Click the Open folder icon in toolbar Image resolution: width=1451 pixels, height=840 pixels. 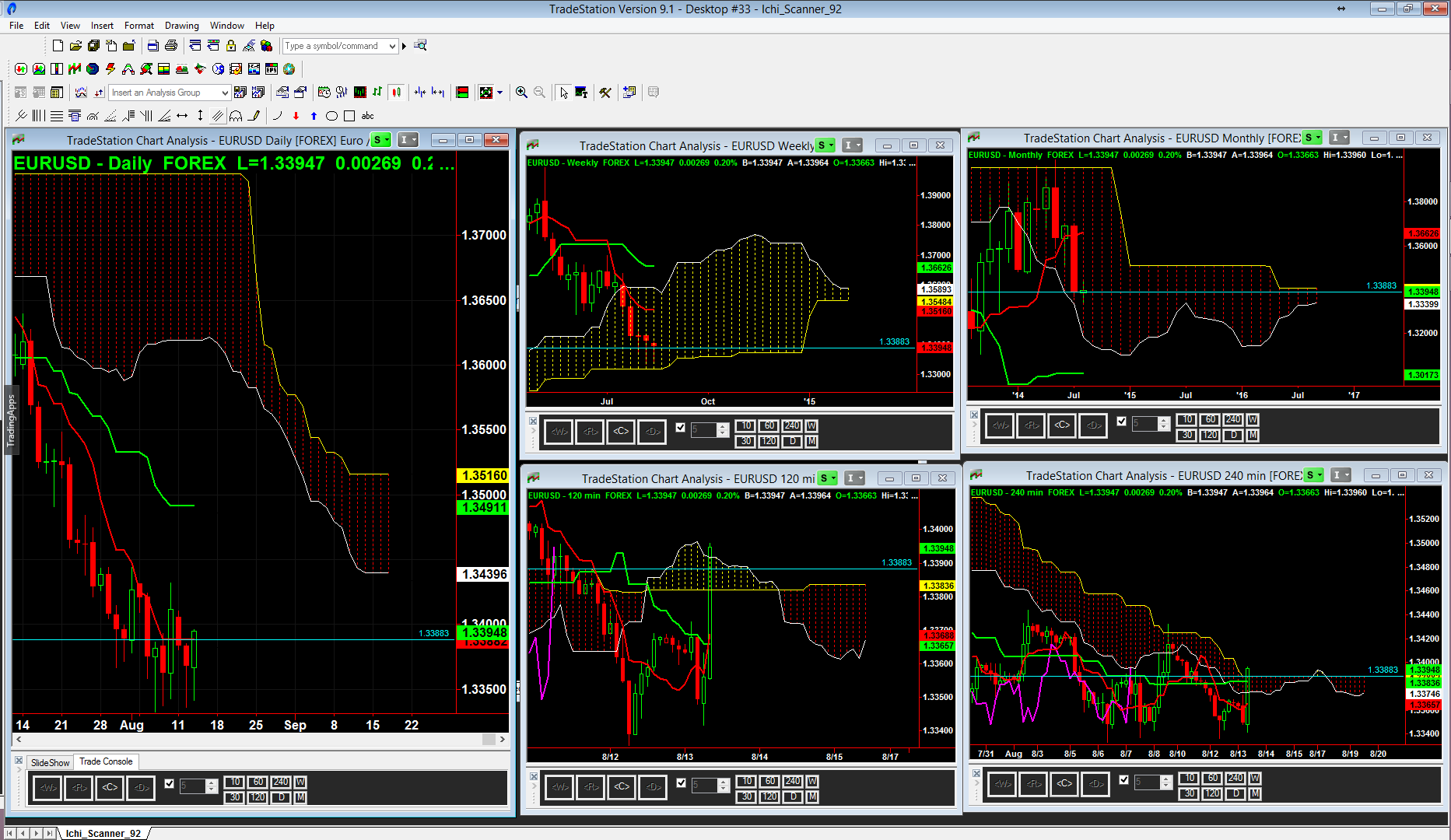75,46
